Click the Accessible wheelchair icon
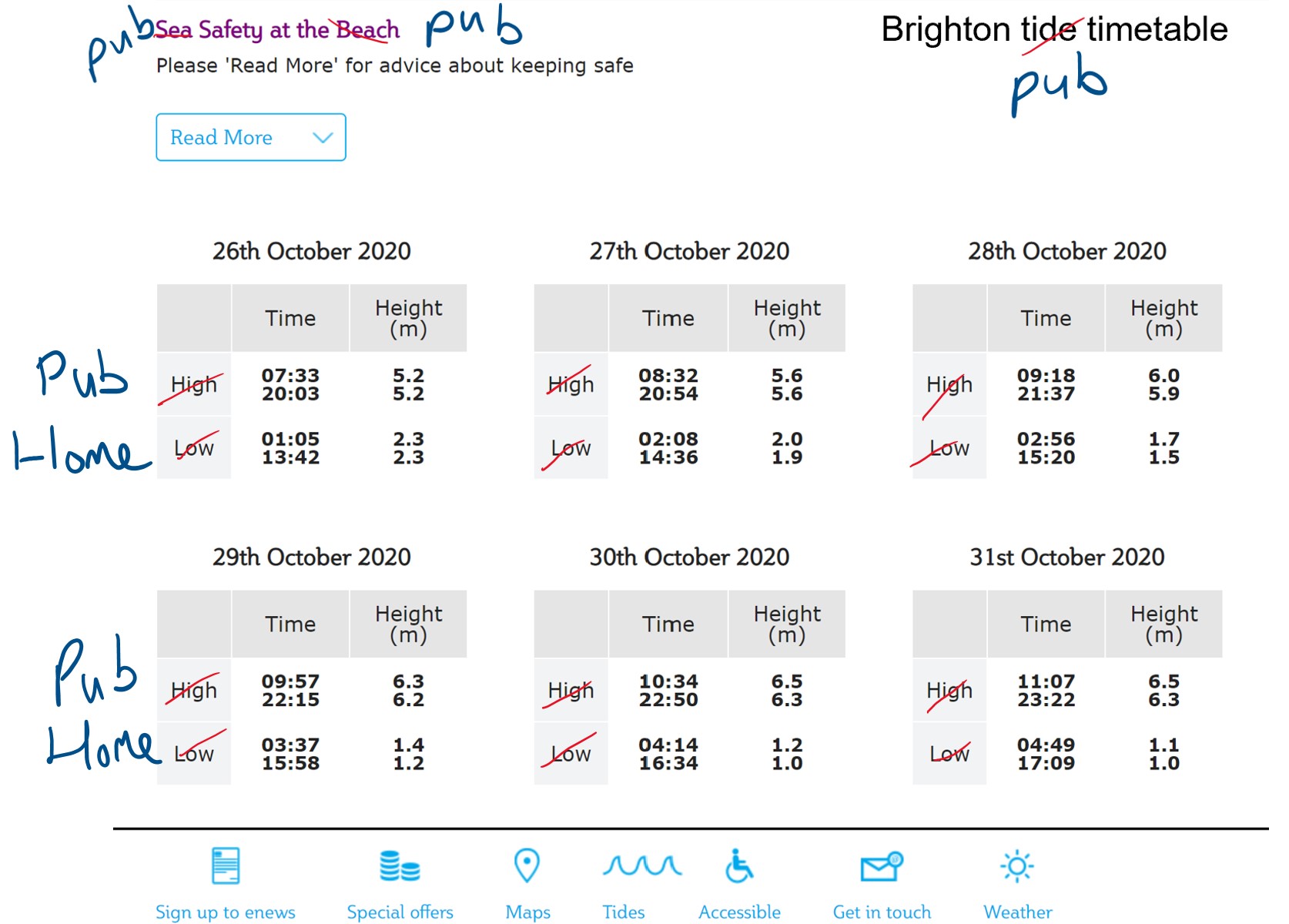The width and height of the screenshot is (1289, 924). point(739,866)
